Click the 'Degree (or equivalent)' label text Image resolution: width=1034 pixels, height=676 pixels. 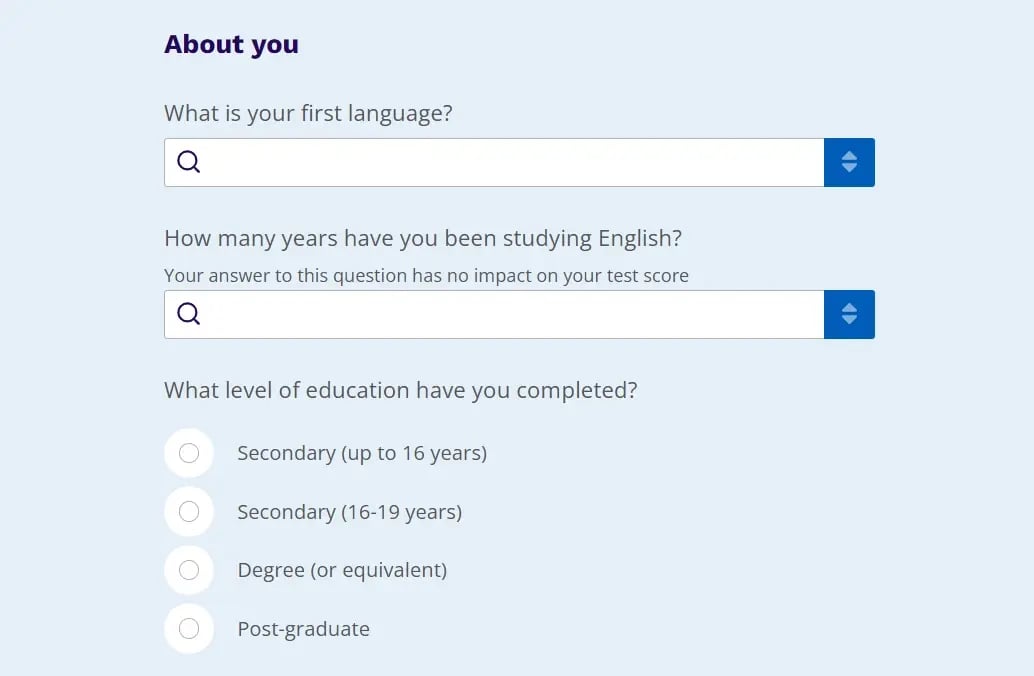(x=342, y=570)
